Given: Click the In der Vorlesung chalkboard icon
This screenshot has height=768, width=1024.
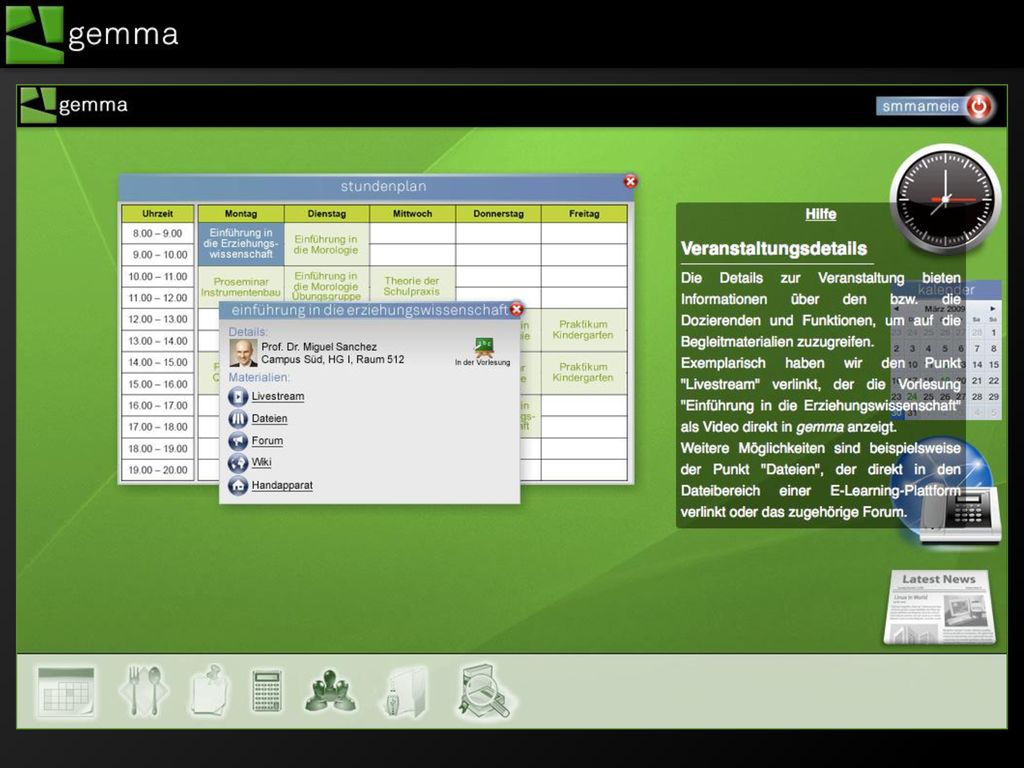Looking at the screenshot, I should click(x=484, y=345).
